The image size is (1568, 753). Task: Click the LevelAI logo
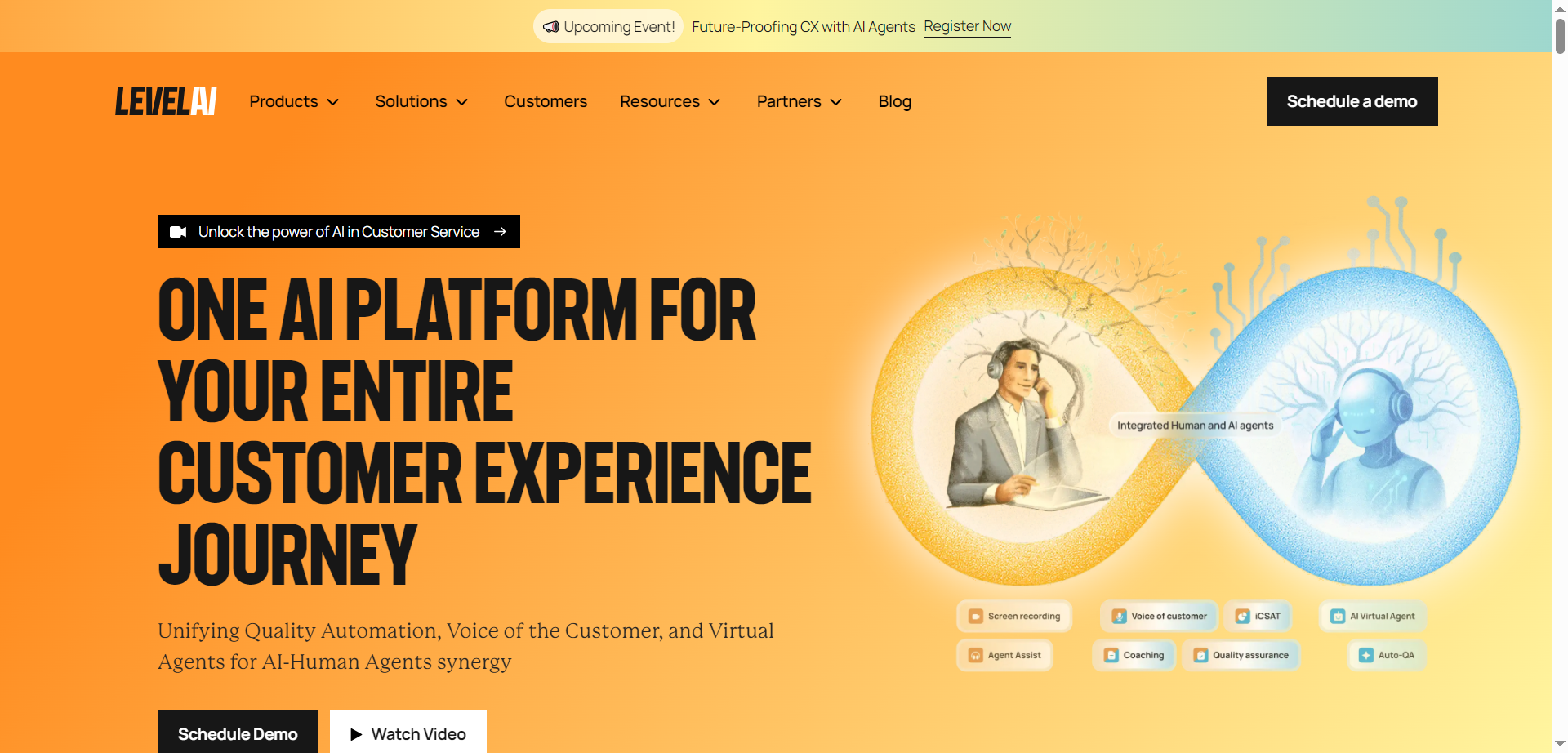166,101
